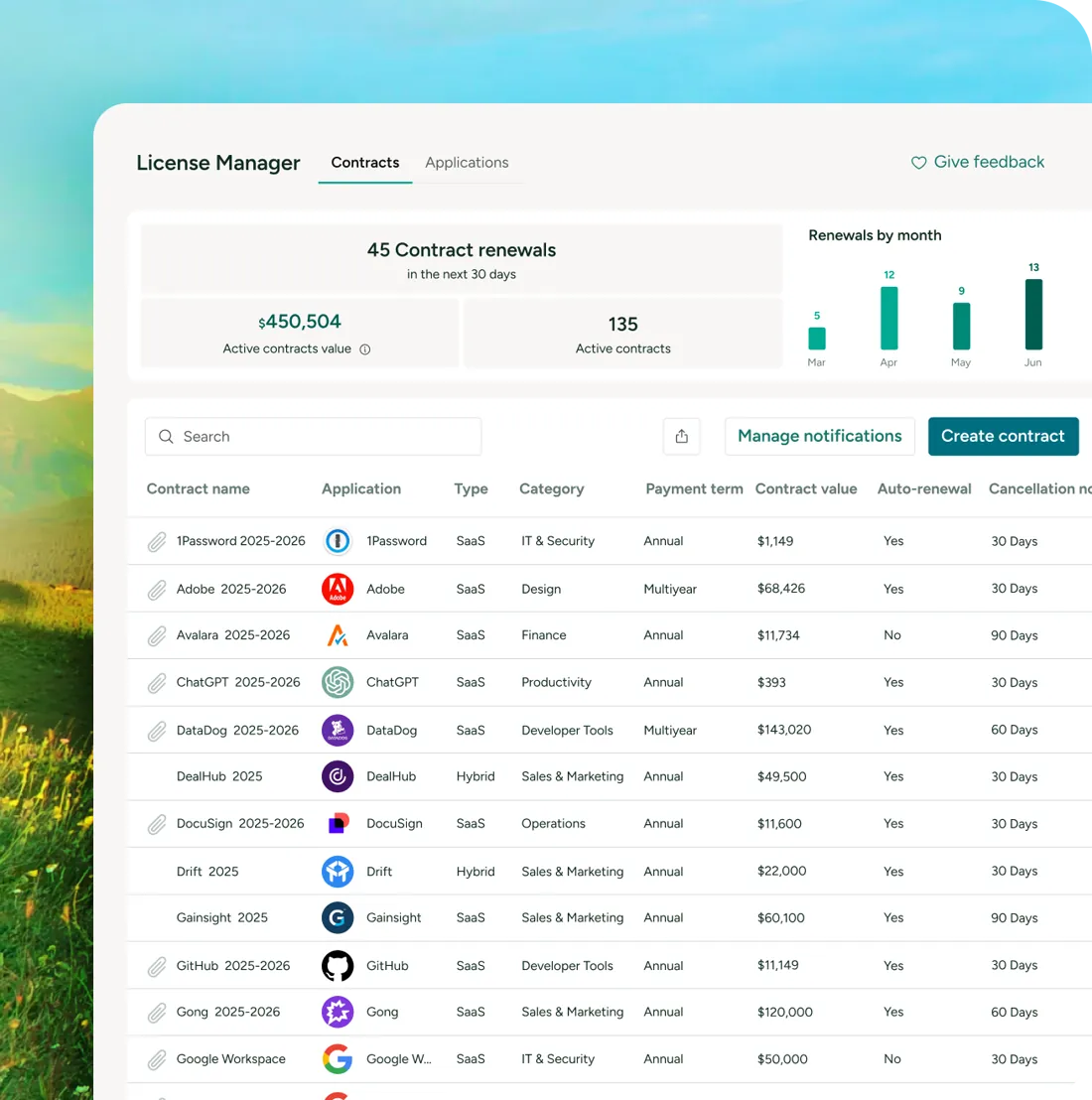Sort by the Contract value column header

click(806, 489)
